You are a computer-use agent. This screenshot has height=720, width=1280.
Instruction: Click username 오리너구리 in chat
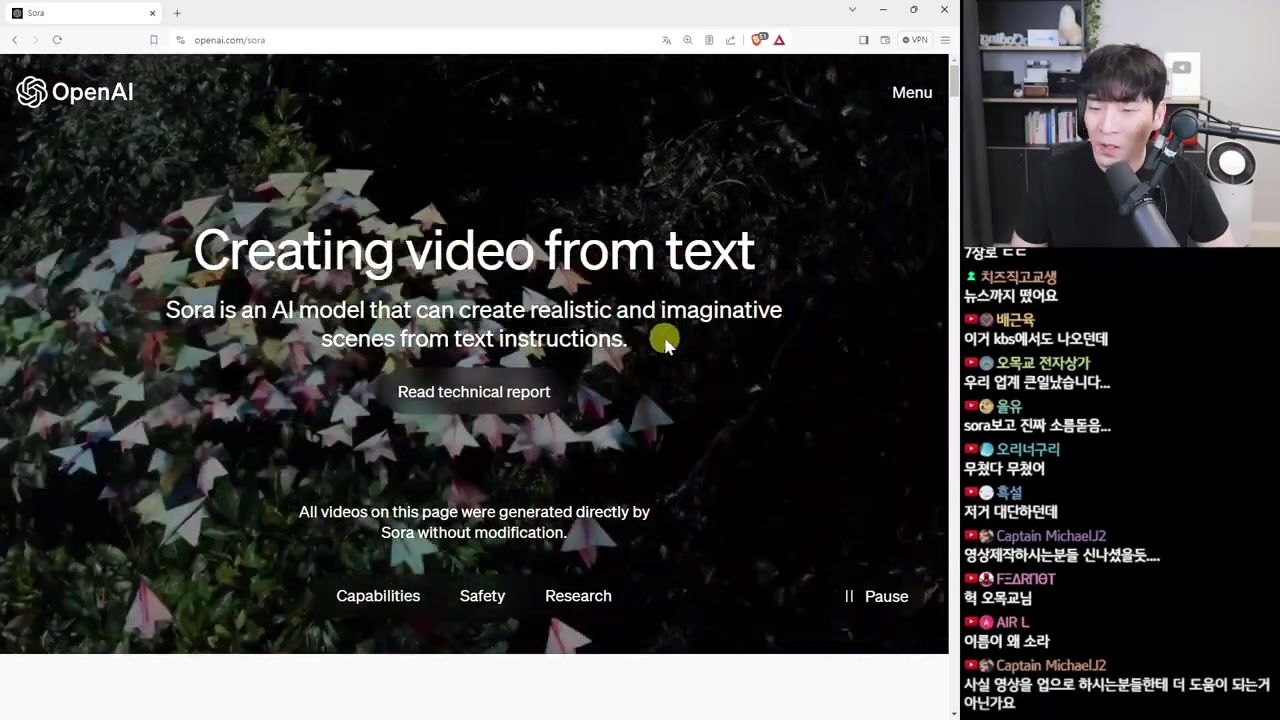(x=1028, y=449)
